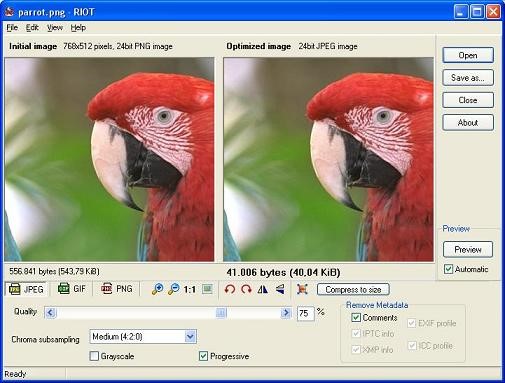Click the Quality slider thumb
This screenshot has width=505, height=383.
[221, 313]
